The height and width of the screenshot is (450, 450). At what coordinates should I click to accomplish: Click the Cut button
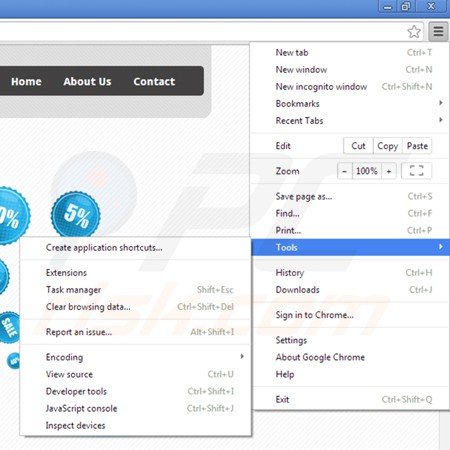coord(358,146)
